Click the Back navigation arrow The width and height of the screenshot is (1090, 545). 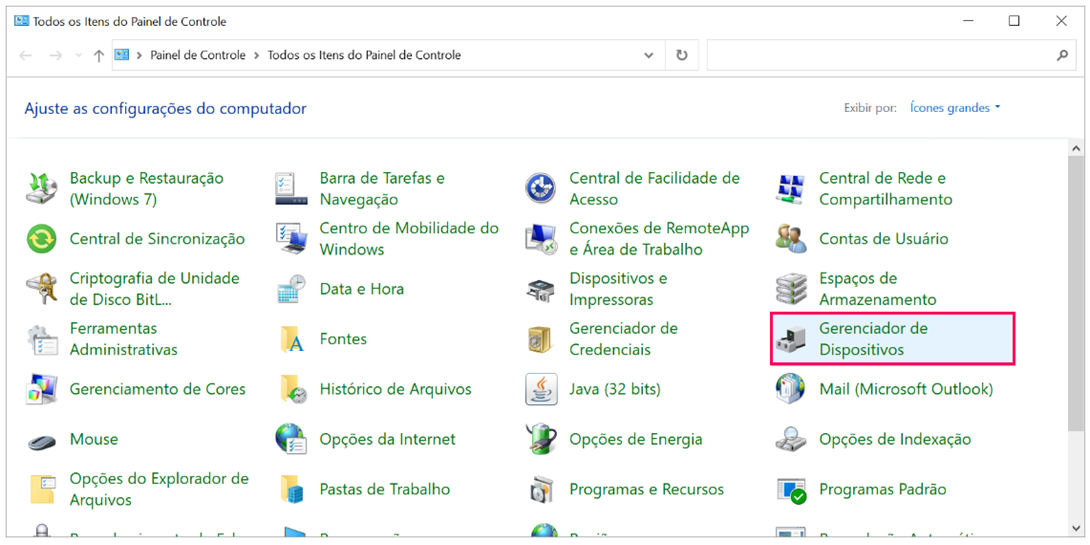[26, 56]
